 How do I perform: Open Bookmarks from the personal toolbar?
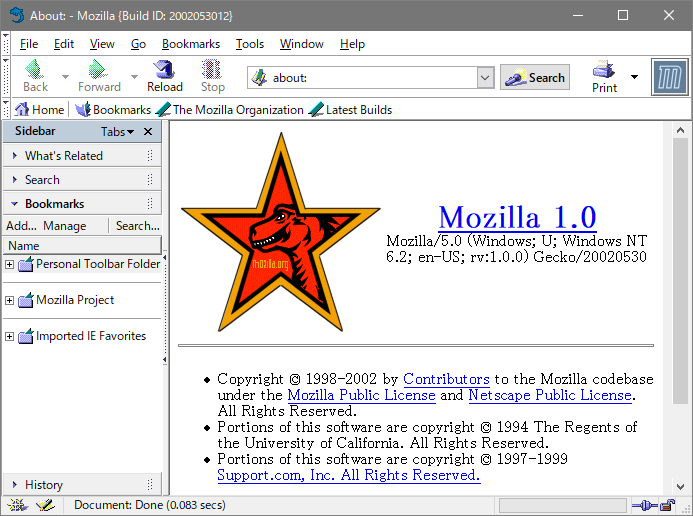point(113,110)
